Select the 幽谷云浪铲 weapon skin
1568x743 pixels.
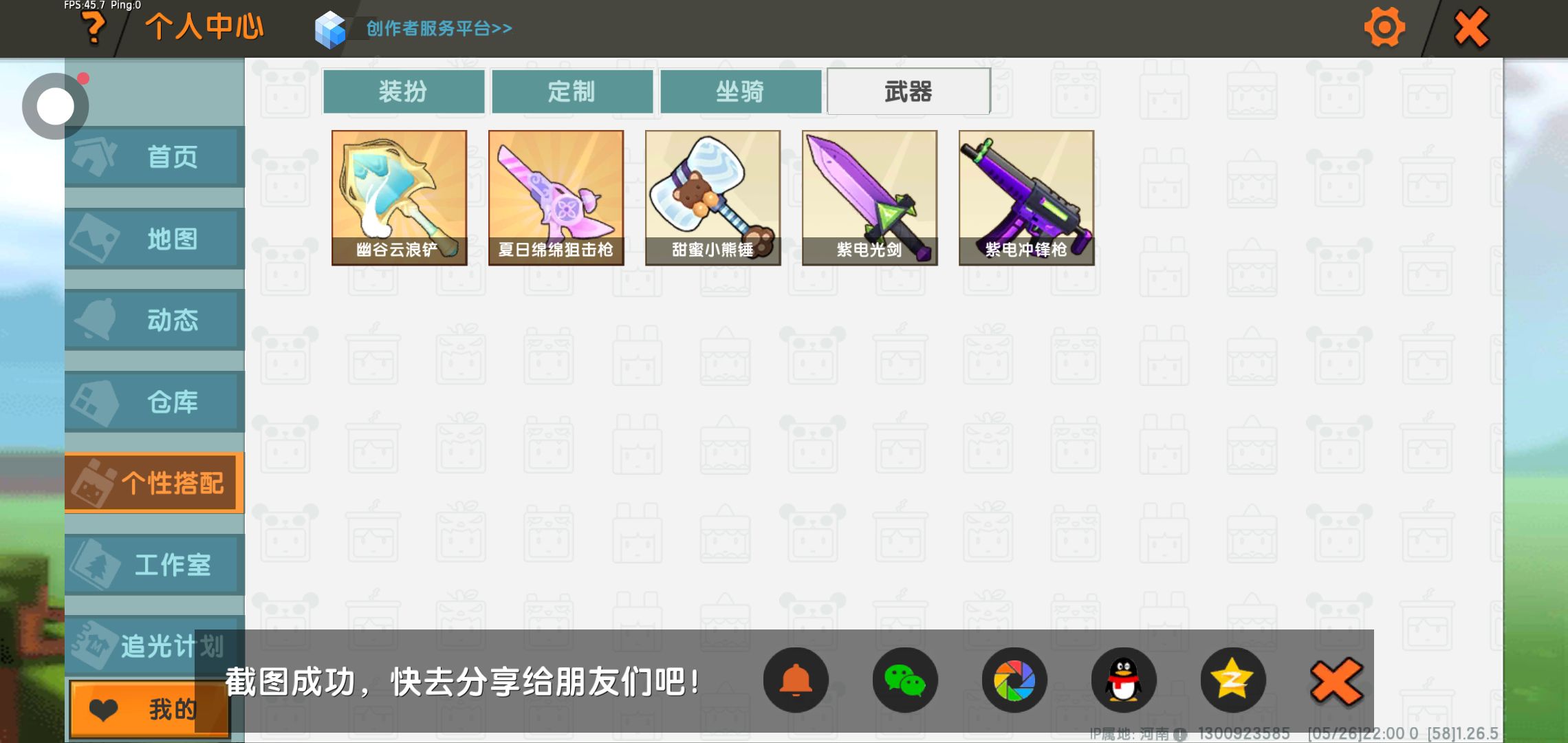(x=399, y=198)
